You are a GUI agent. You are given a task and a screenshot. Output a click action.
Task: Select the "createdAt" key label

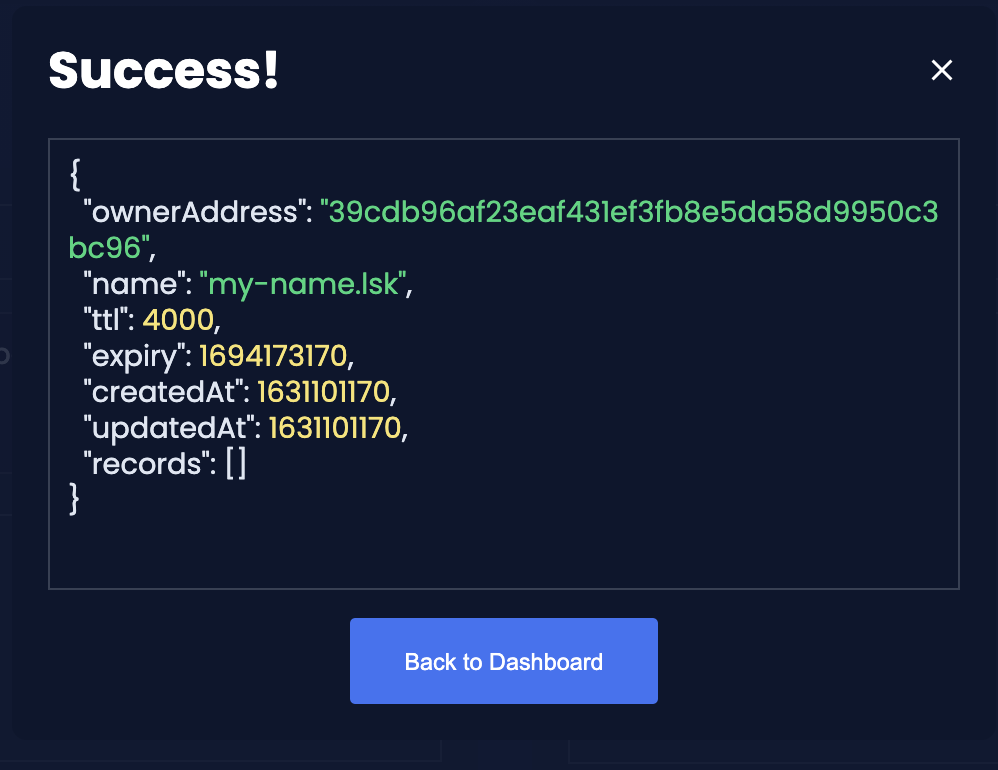(x=164, y=391)
